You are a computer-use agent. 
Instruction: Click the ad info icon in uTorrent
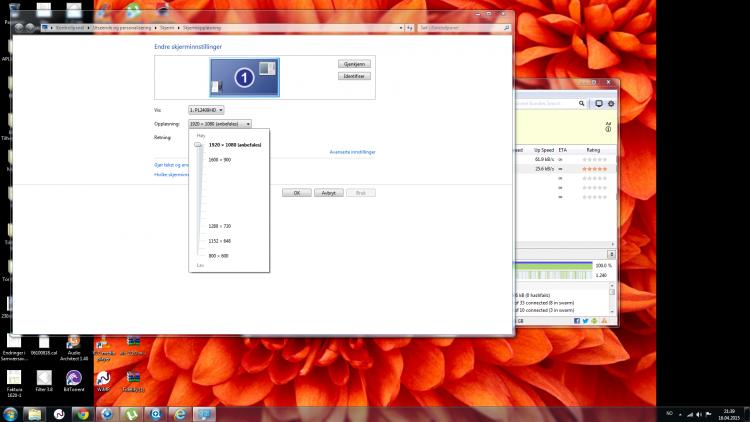pyautogui.click(x=608, y=129)
